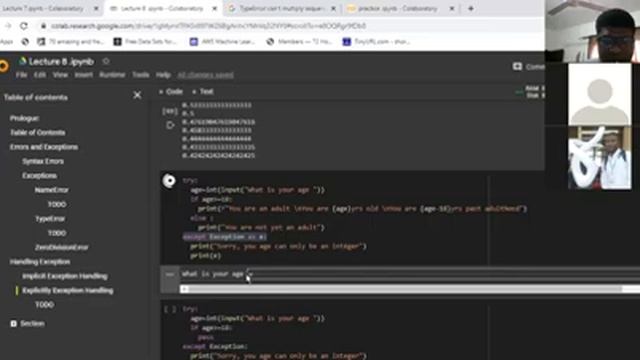
Task: Close the Table of contents panel
Action: (137, 96)
